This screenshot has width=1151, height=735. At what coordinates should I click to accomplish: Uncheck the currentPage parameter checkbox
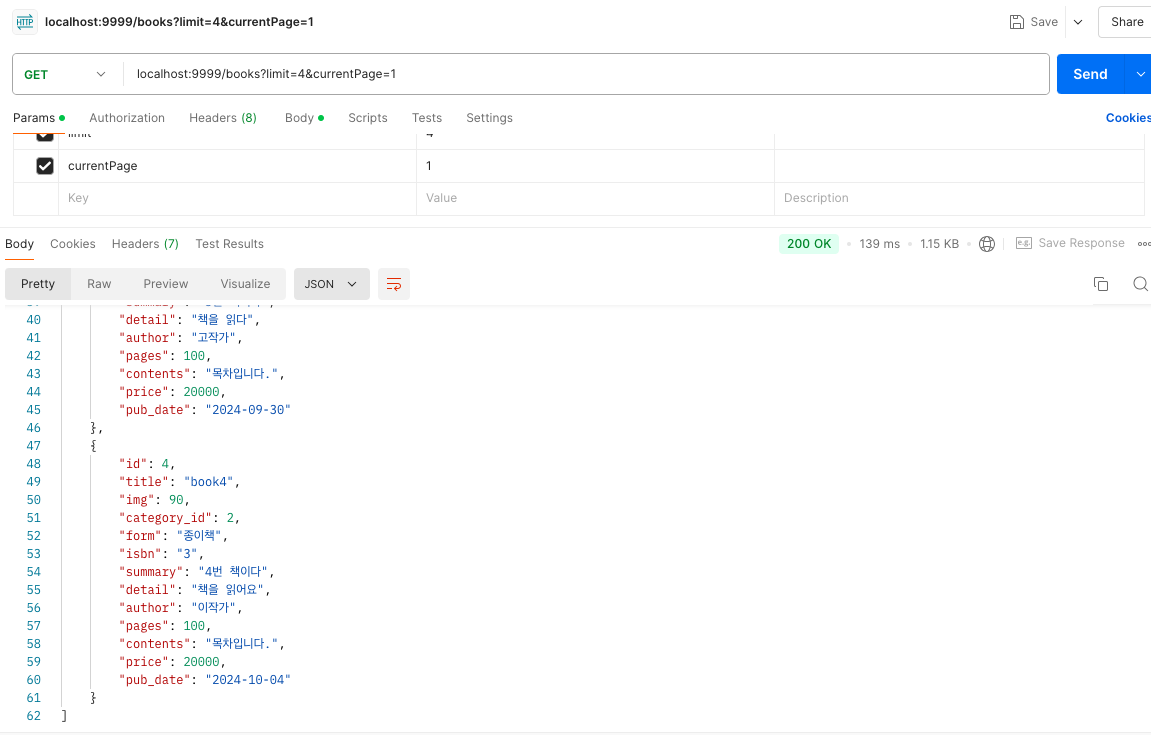click(x=45, y=166)
